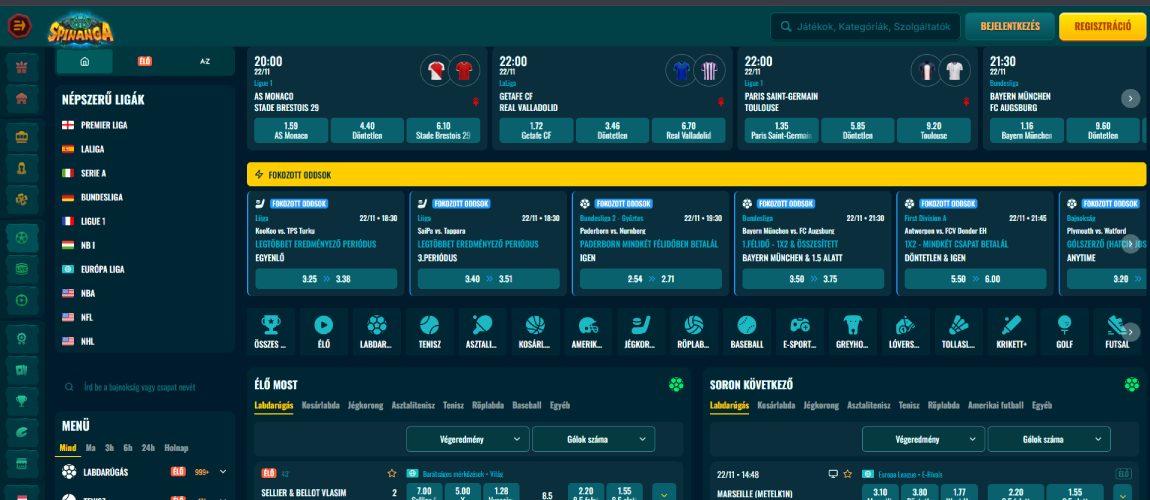Open the Spinanga logo home link
This screenshot has width=1150, height=500.
81,28
